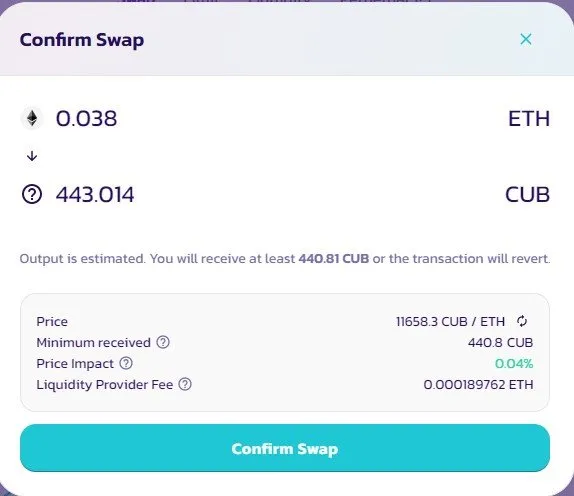Viewport: 574px width, 496px height.
Task: Click the 11658.3 CUB / ETH price
Action: pyautogui.click(x=450, y=321)
